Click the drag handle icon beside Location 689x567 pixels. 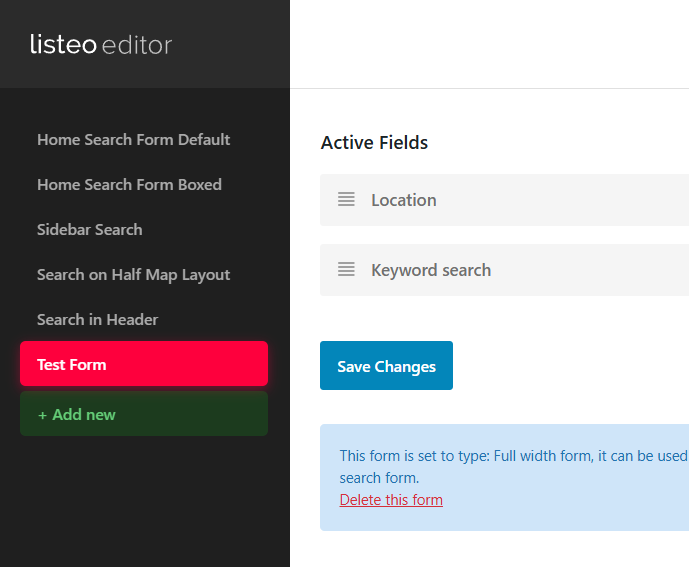(346, 199)
